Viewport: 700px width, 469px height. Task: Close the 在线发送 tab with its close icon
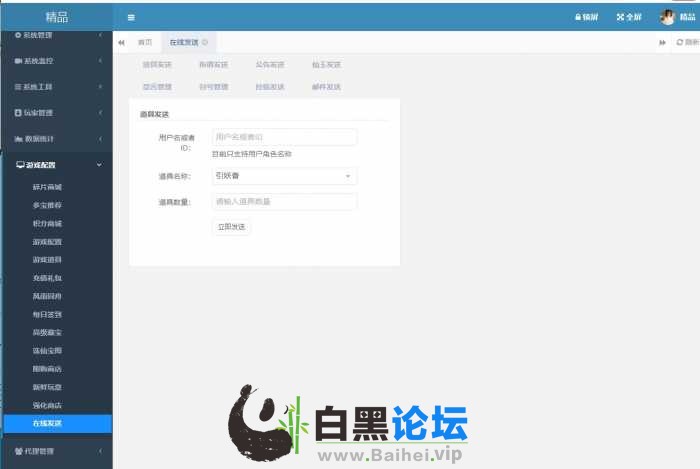(x=205, y=42)
